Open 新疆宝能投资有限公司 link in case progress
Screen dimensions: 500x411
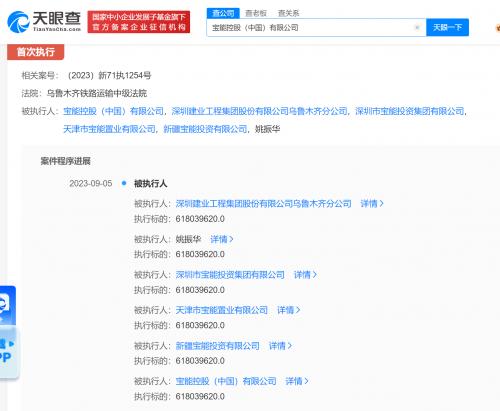click(217, 346)
